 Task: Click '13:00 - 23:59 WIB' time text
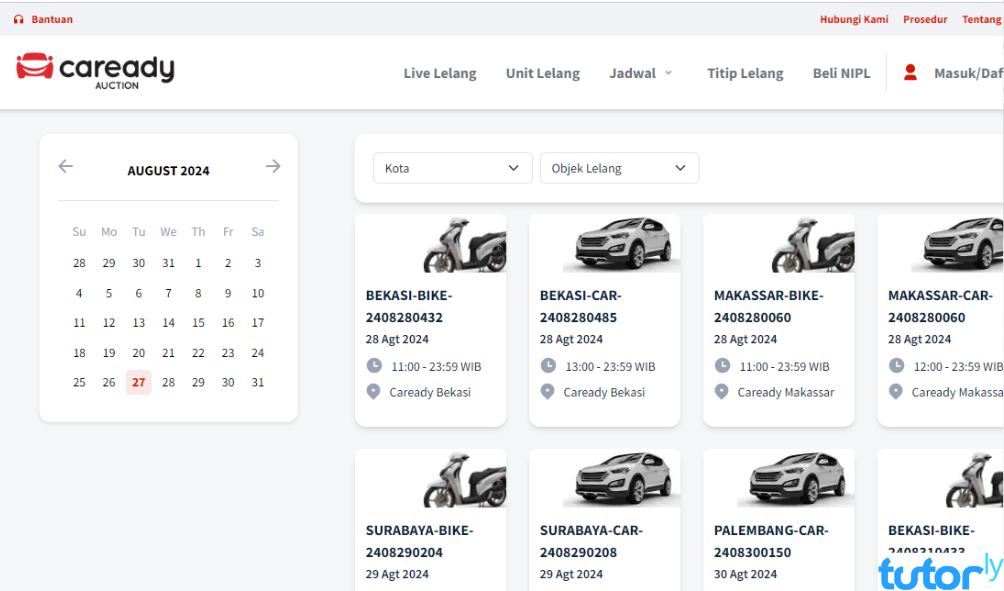point(610,367)
